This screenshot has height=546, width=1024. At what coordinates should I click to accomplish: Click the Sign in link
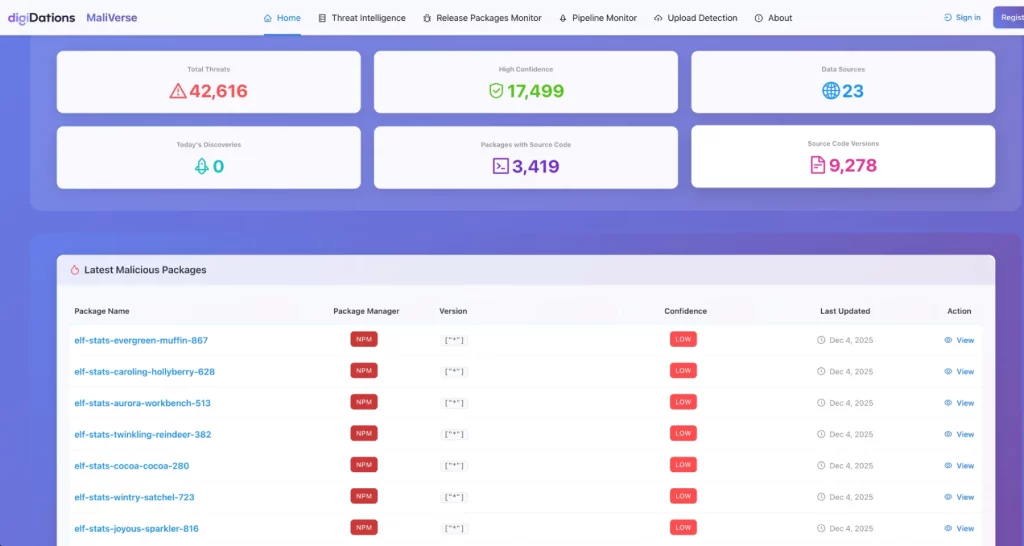click(962, 18)
